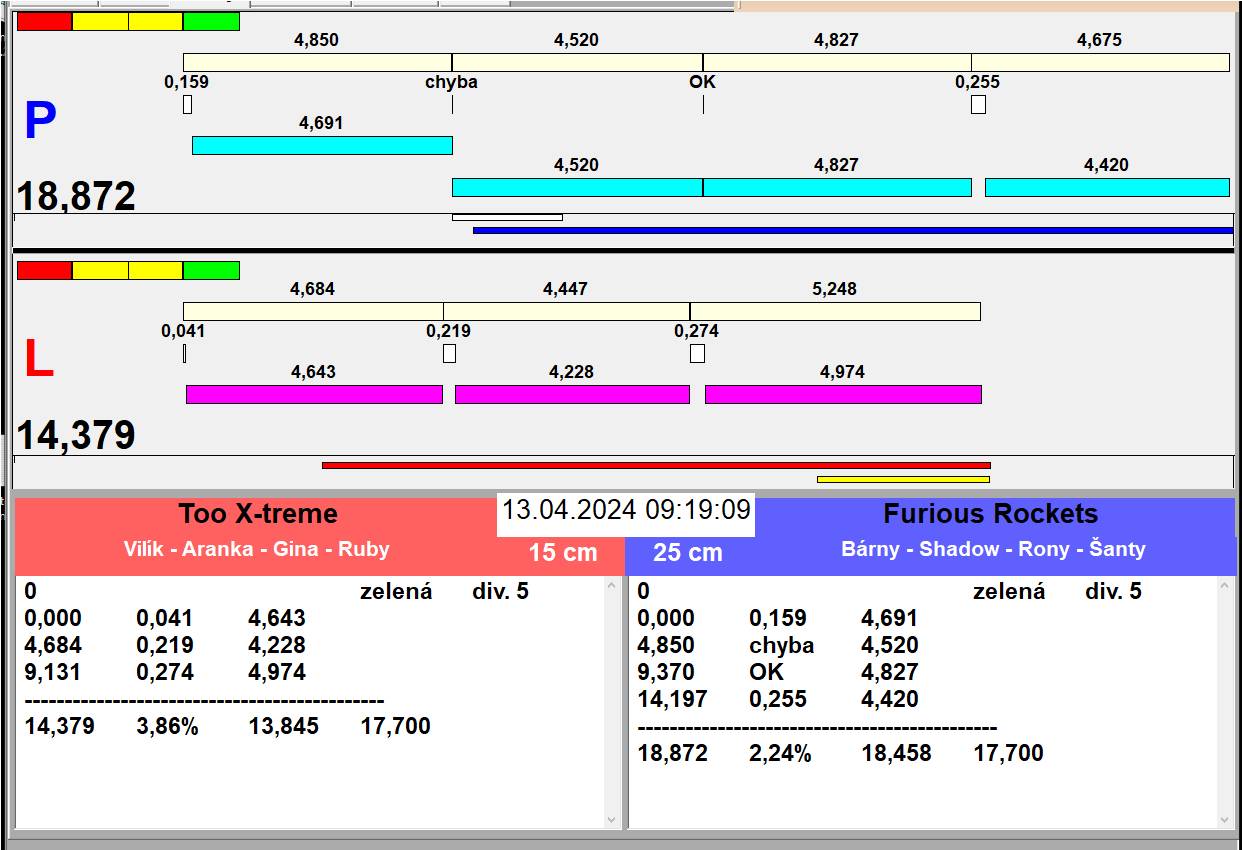This screenshot has width=1242, height=850.
Task: Click the red letter L lane label
Action: point(38,360)
